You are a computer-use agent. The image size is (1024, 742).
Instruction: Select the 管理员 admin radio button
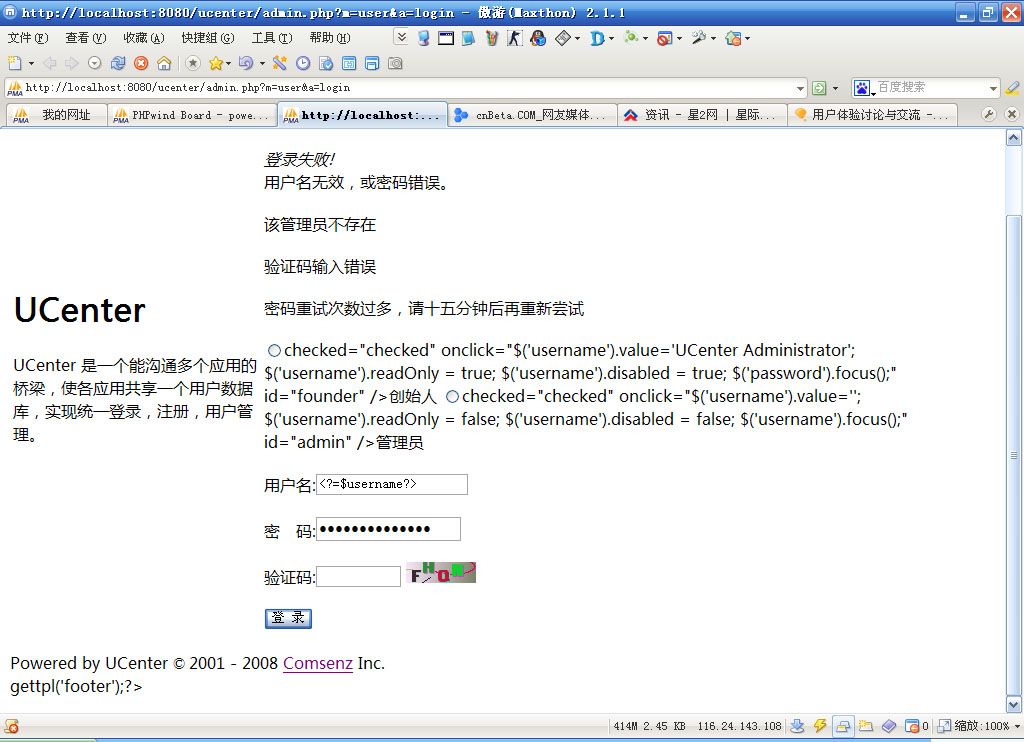(453, 396)
